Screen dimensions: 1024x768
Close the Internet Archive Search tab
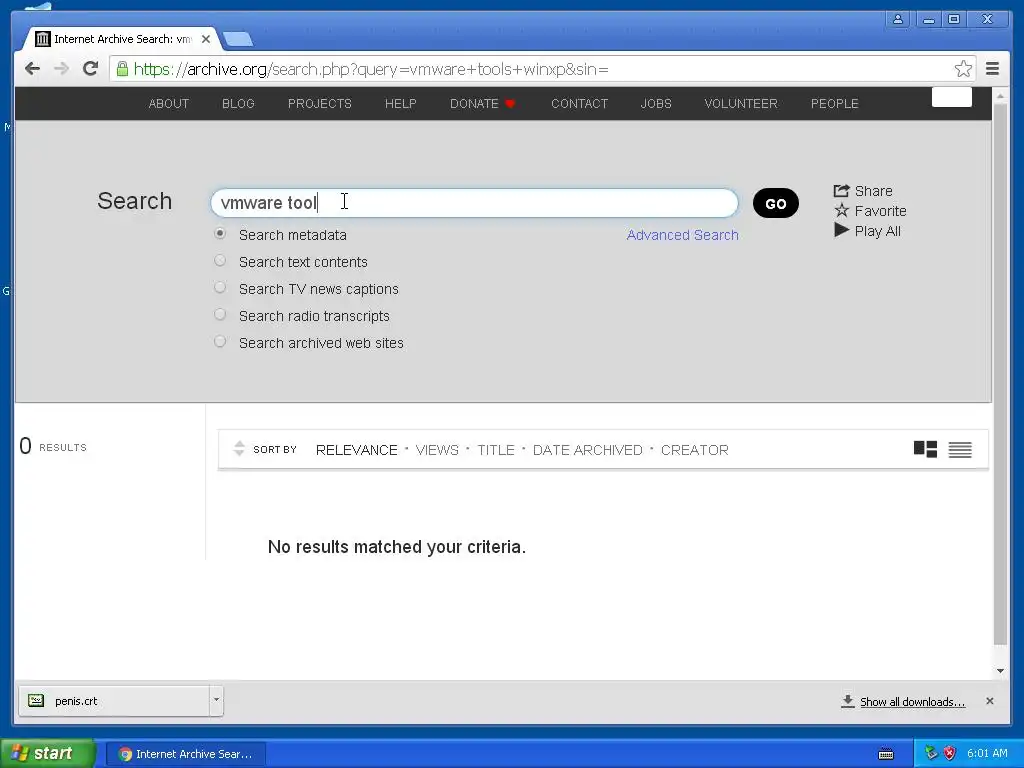pos(206,39)
